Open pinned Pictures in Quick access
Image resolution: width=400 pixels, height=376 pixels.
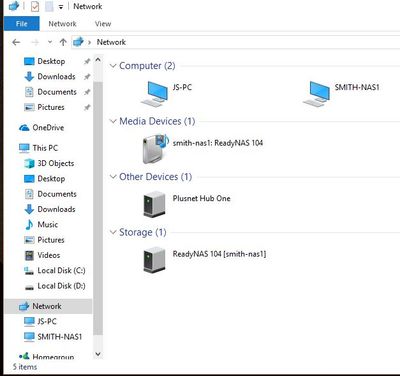(51, 107)
